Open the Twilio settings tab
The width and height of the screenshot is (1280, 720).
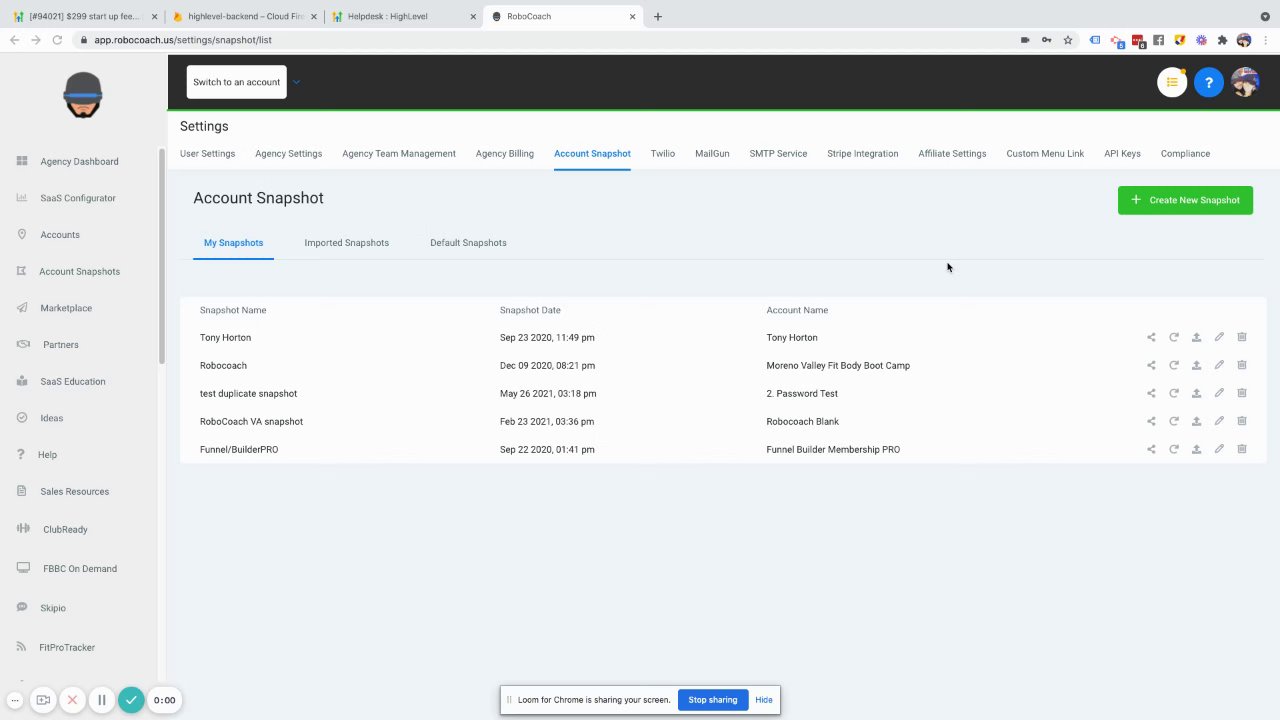[663, 154]
